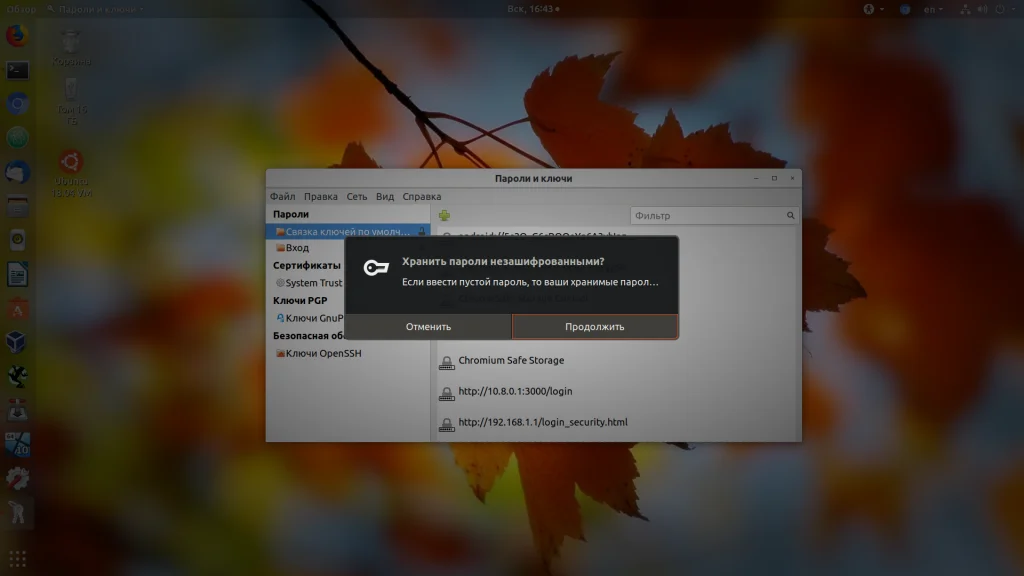Launch Chromium browser from the dock
The height and width of the screenshot is (576, 1024).
coord(18,103)
